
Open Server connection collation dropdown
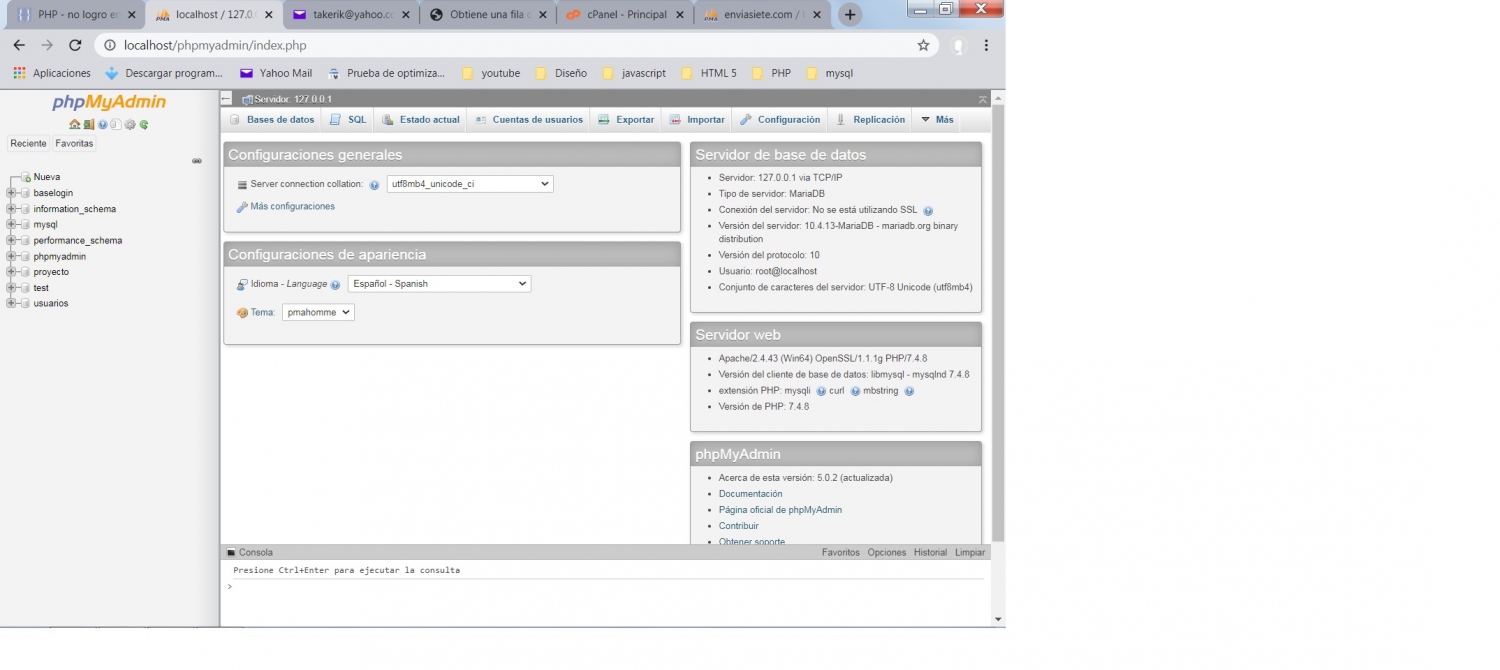470,184
